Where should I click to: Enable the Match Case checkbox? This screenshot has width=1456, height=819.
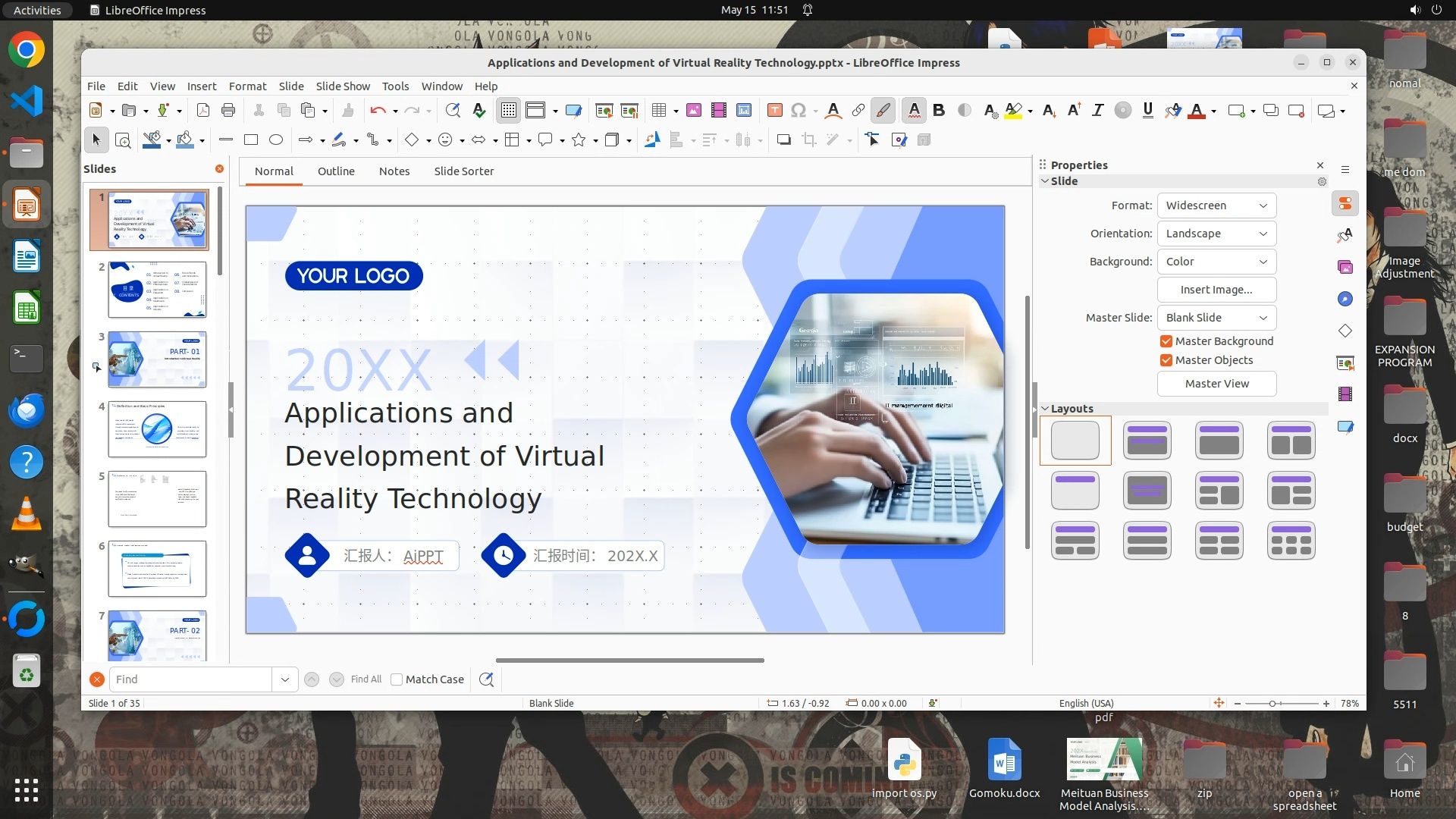pyautogui.click(x=397, y=679)
